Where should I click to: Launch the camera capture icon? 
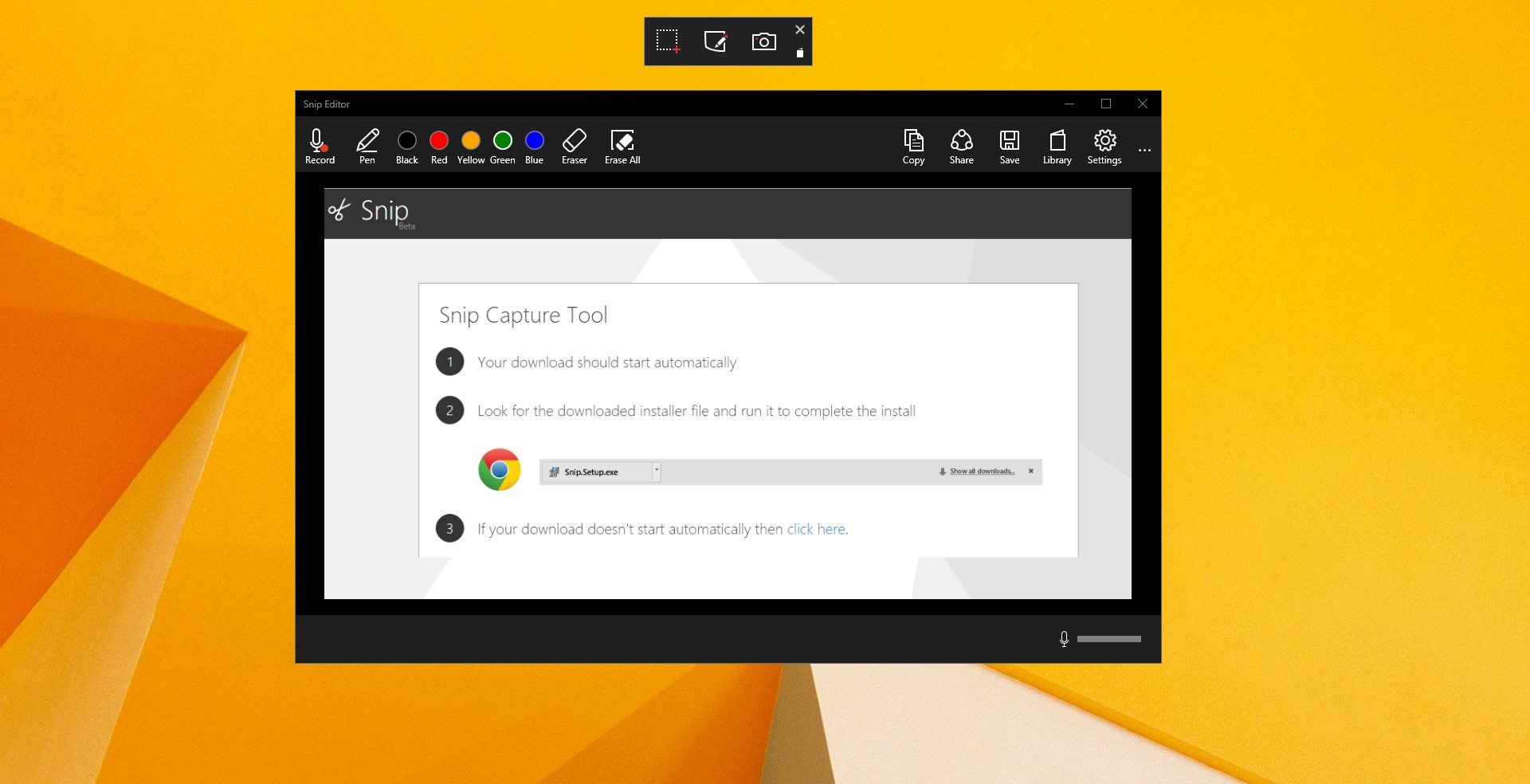763,41
